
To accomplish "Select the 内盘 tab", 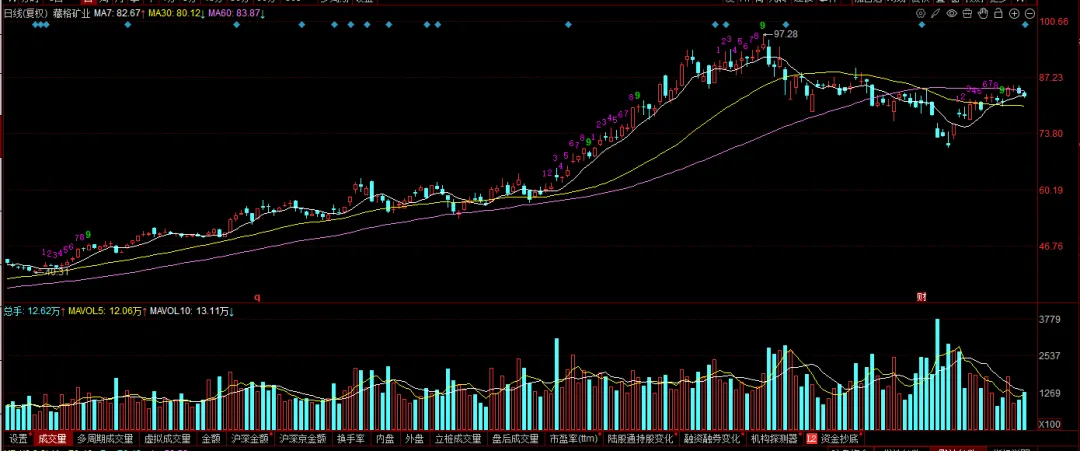I will click(x=386, y=439).
